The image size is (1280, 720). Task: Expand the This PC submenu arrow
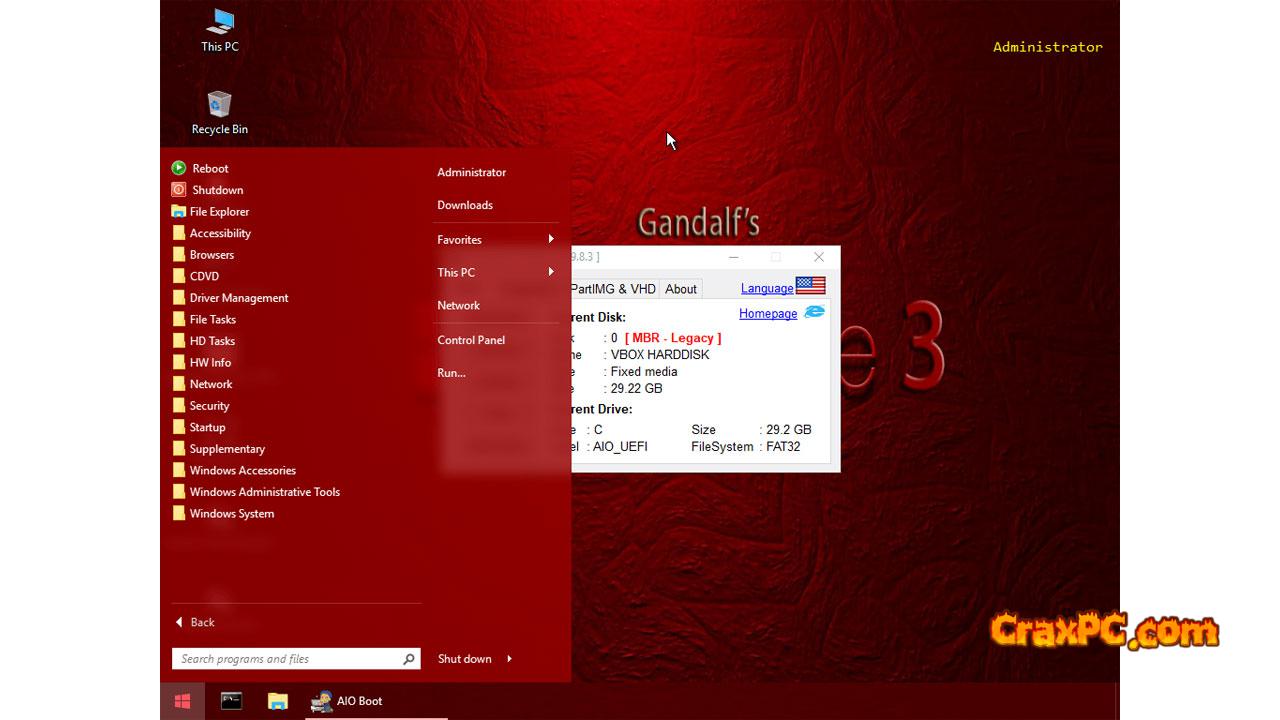pyautogui.click(x=551, y=272)
